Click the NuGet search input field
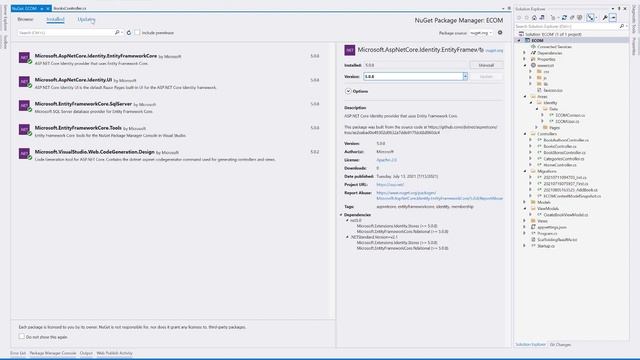Screen dimensions: 640x360 65,33
